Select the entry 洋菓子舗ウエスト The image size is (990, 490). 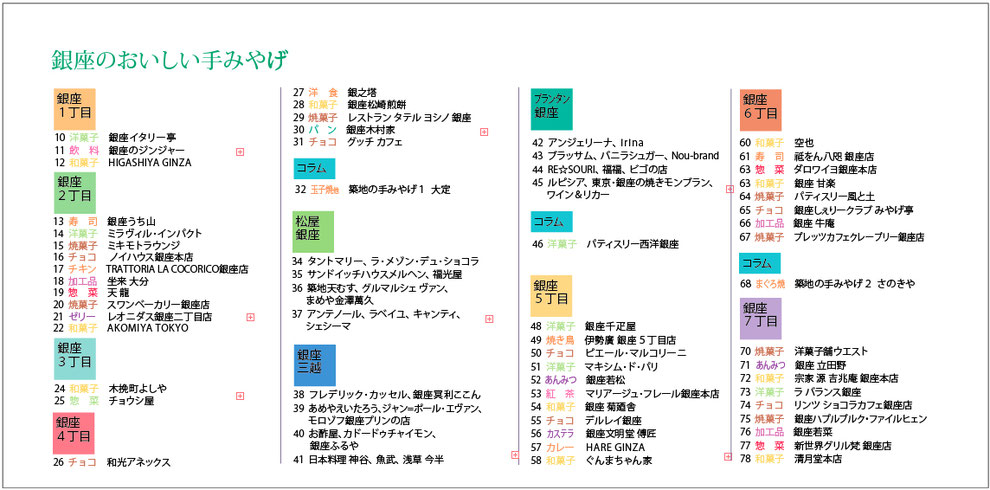pos(831,351)
